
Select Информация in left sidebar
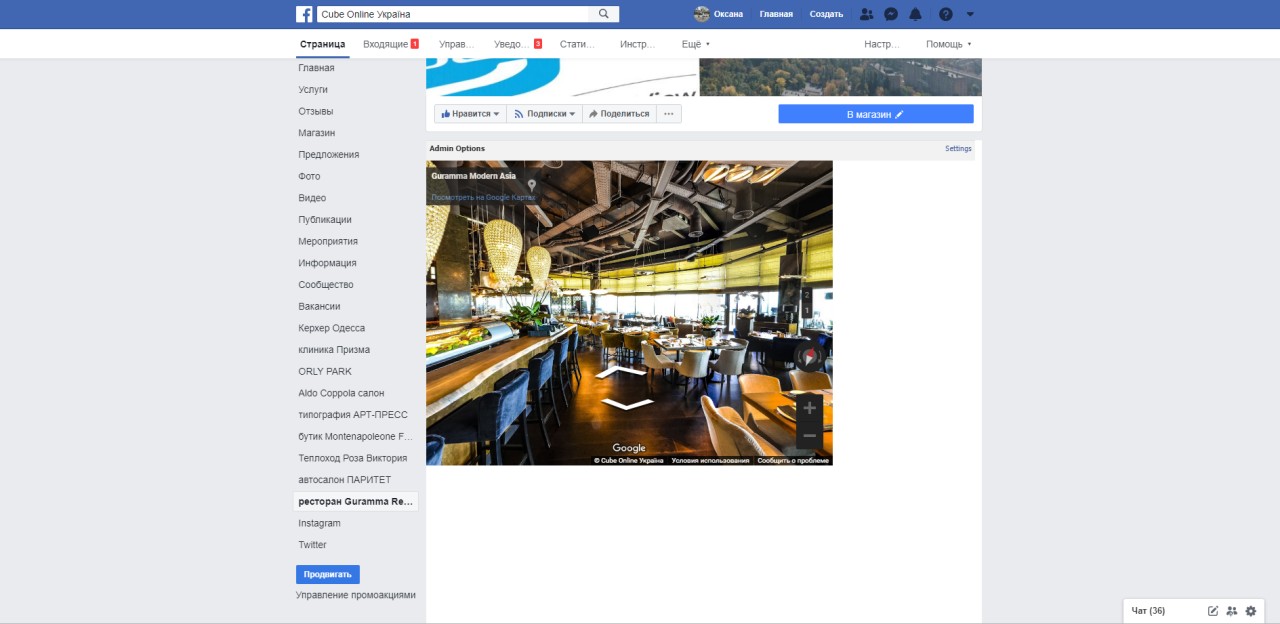[x=327, y=263]
